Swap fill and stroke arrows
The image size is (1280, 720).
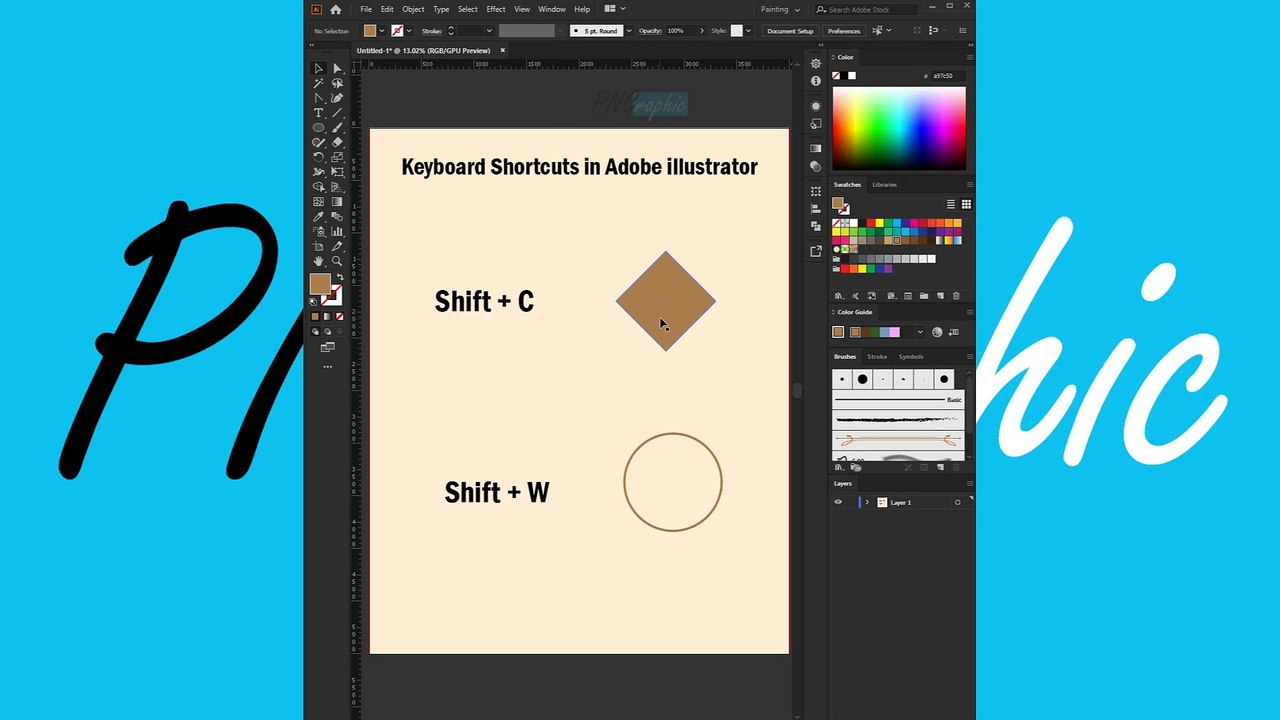pos(339,277)
